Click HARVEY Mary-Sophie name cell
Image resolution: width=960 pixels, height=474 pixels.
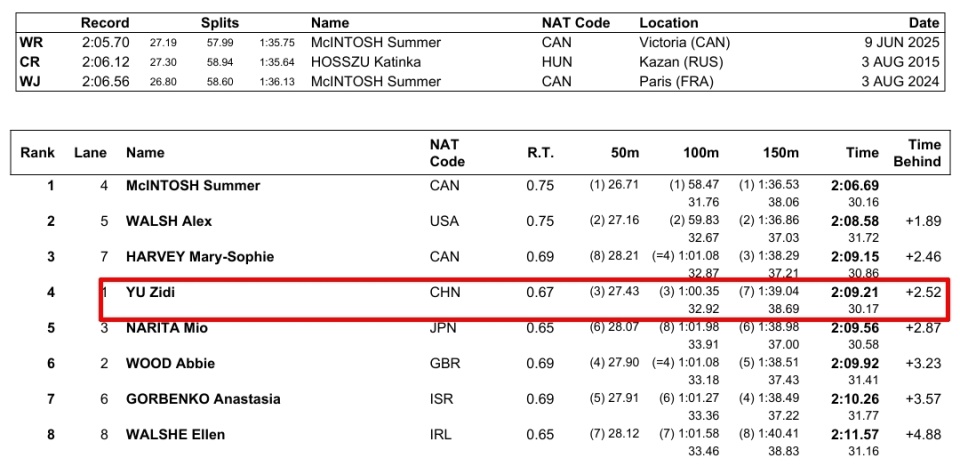pos(200,257)
